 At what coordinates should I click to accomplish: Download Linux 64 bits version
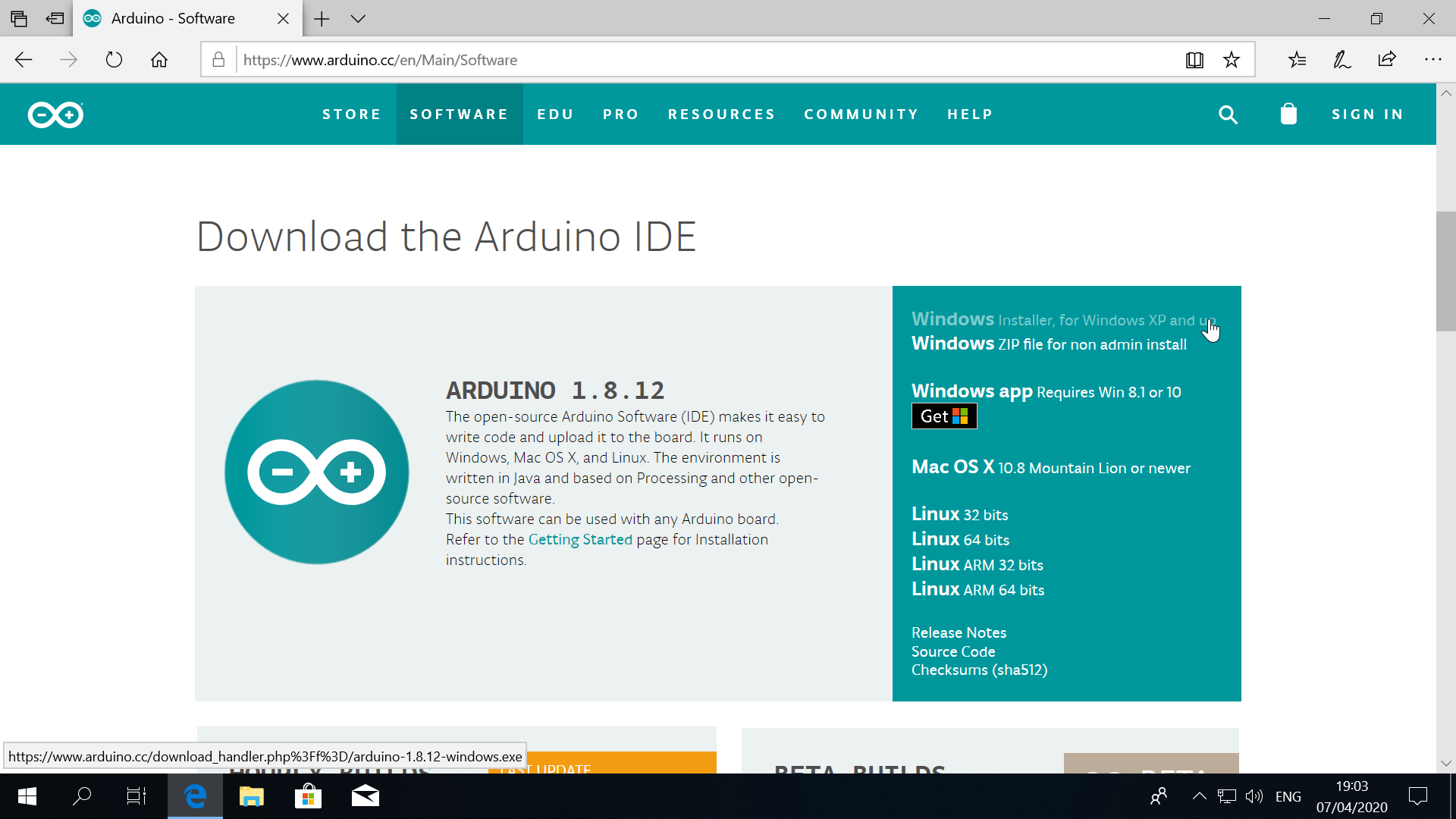[x=960, y=539]
